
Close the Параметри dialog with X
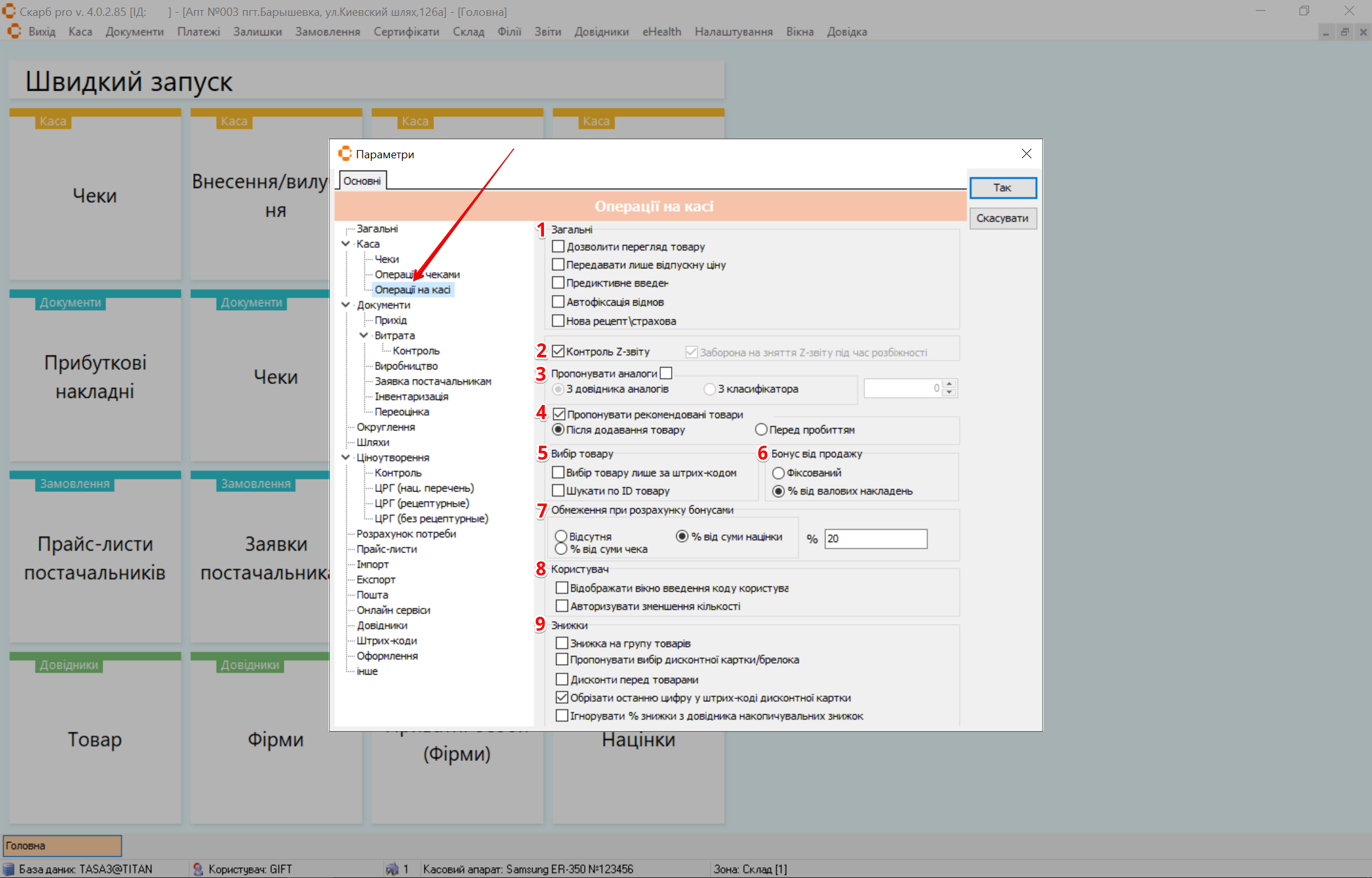(x=1026, y=154)
